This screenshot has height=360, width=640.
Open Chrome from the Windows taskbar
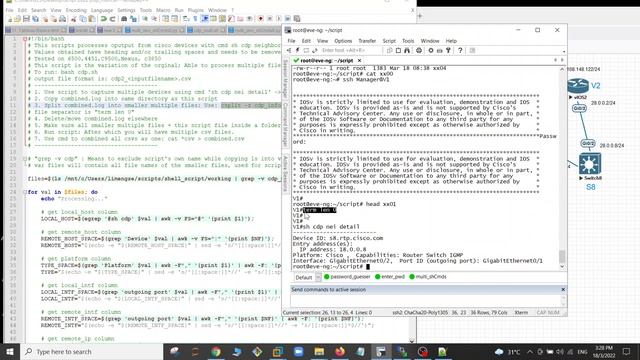(x=216, y=351)
